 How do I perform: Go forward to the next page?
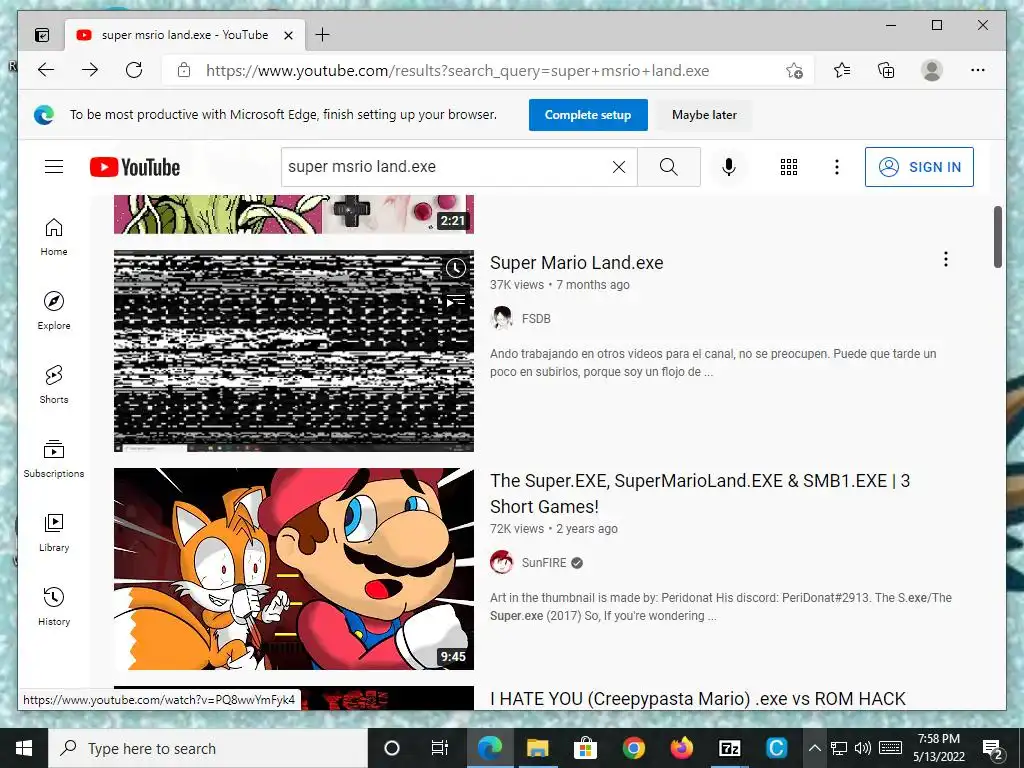click(89, 70)
